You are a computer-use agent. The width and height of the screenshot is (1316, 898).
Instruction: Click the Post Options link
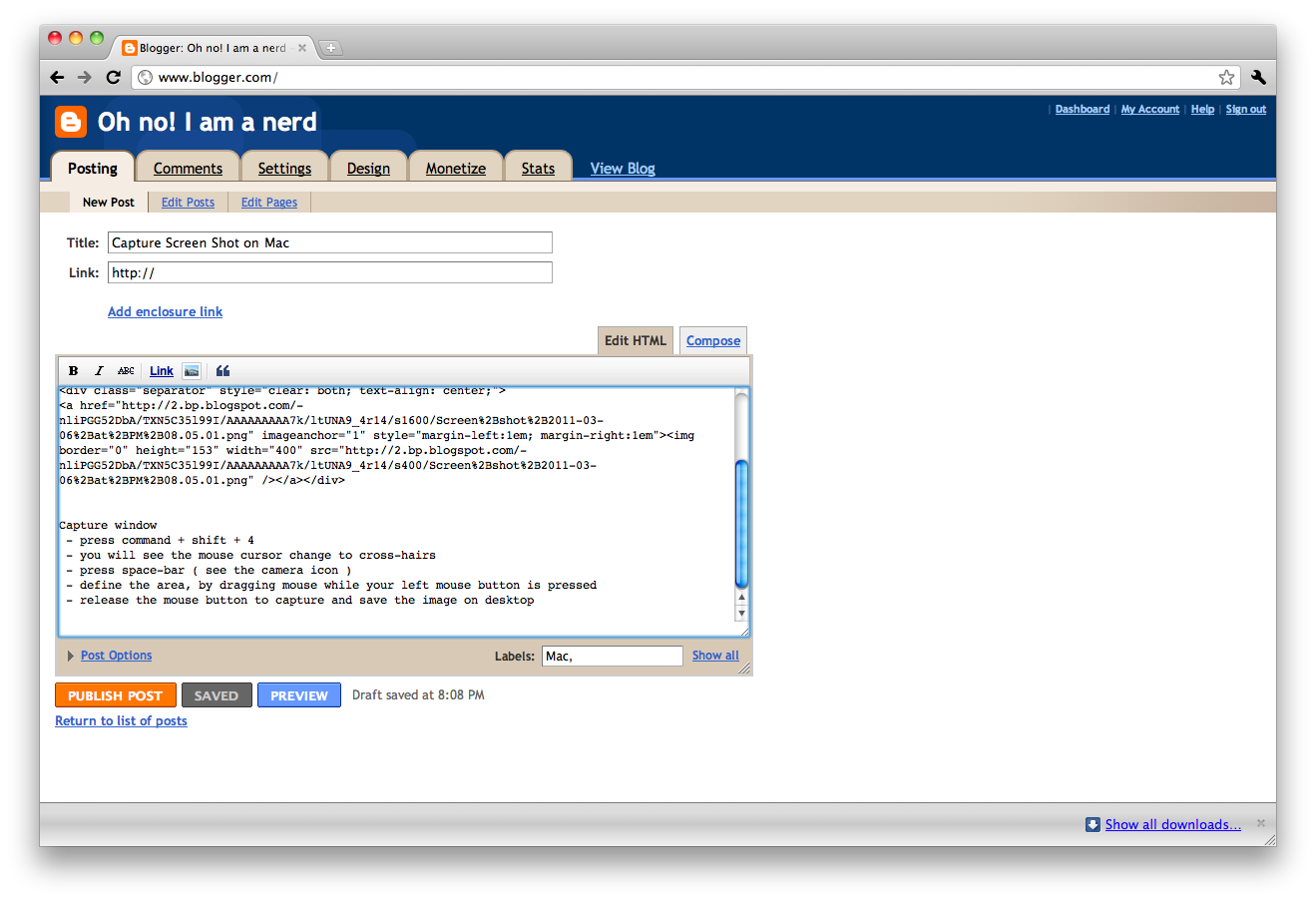pos(117,656)
